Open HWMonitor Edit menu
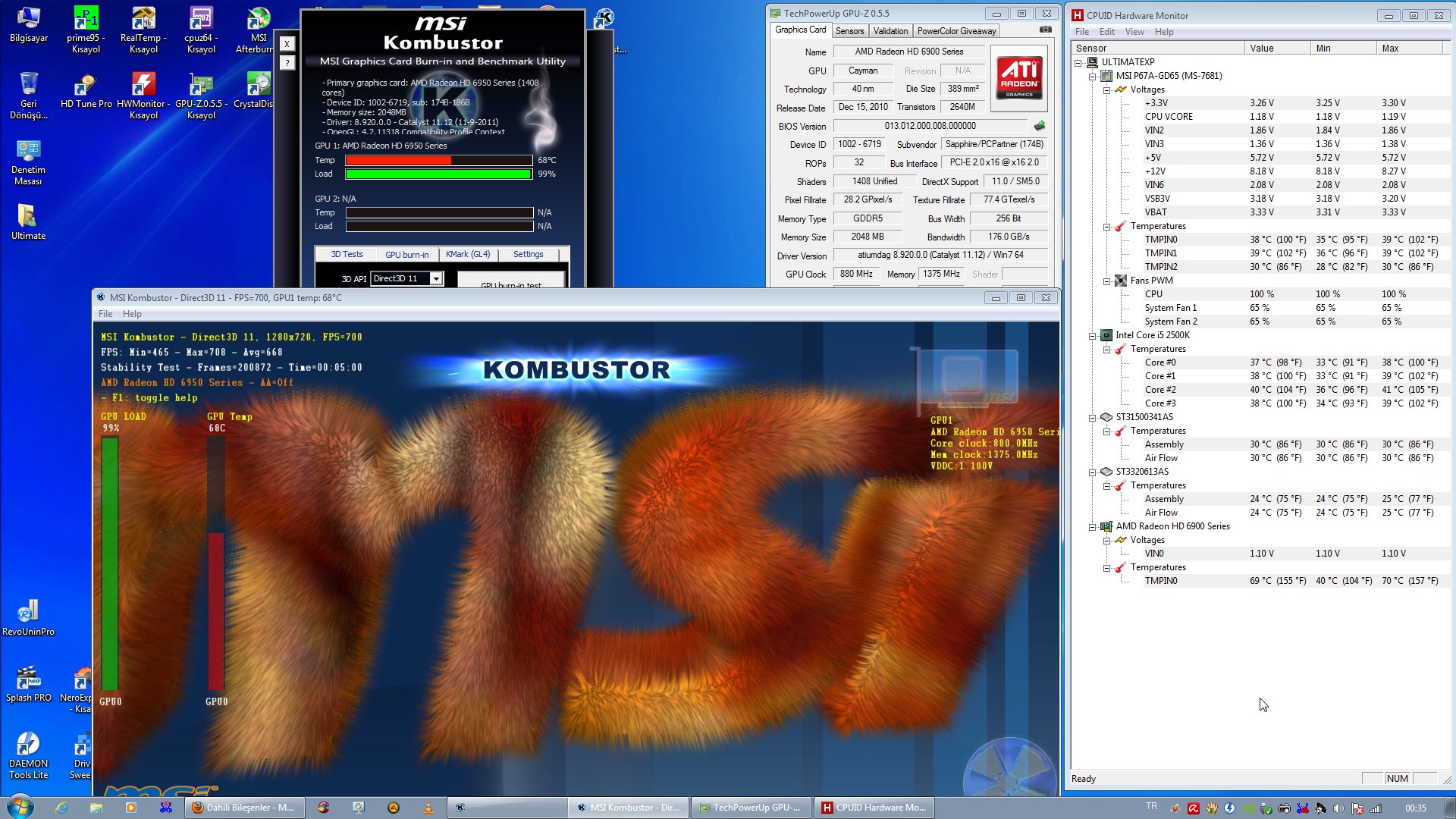This screenshot has height=819, width=1456. (1107, 32)
